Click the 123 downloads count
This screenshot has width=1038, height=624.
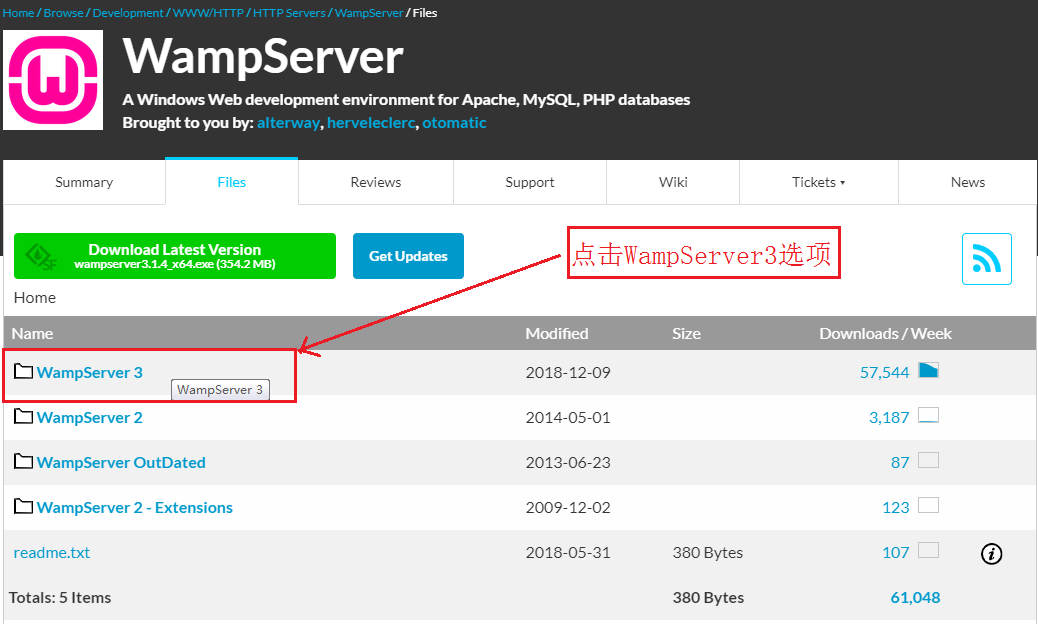[896, 508]
